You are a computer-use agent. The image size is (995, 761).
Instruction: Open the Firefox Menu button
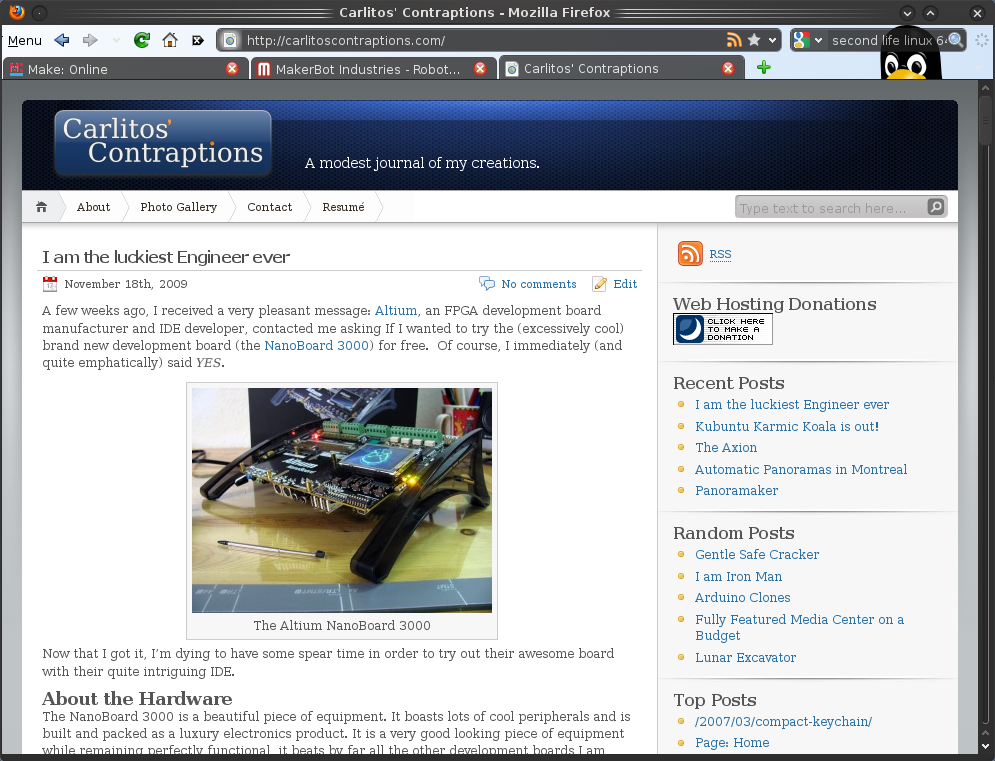pyautogui.click(x=25, y=41)
